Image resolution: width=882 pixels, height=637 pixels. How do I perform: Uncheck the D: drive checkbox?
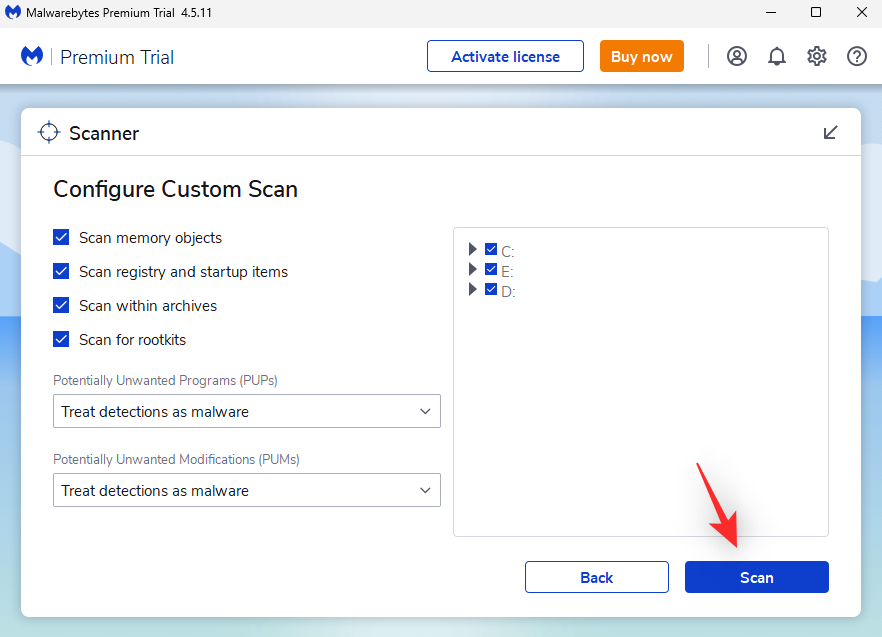491,290
